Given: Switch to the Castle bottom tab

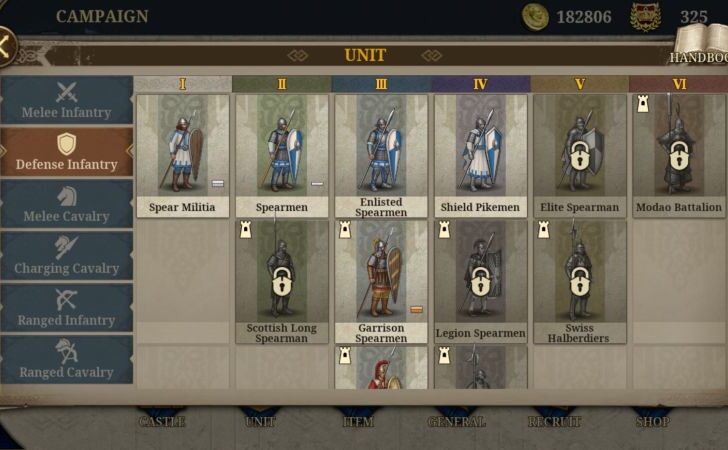Looking at the screenshot, I should point(161,421).
